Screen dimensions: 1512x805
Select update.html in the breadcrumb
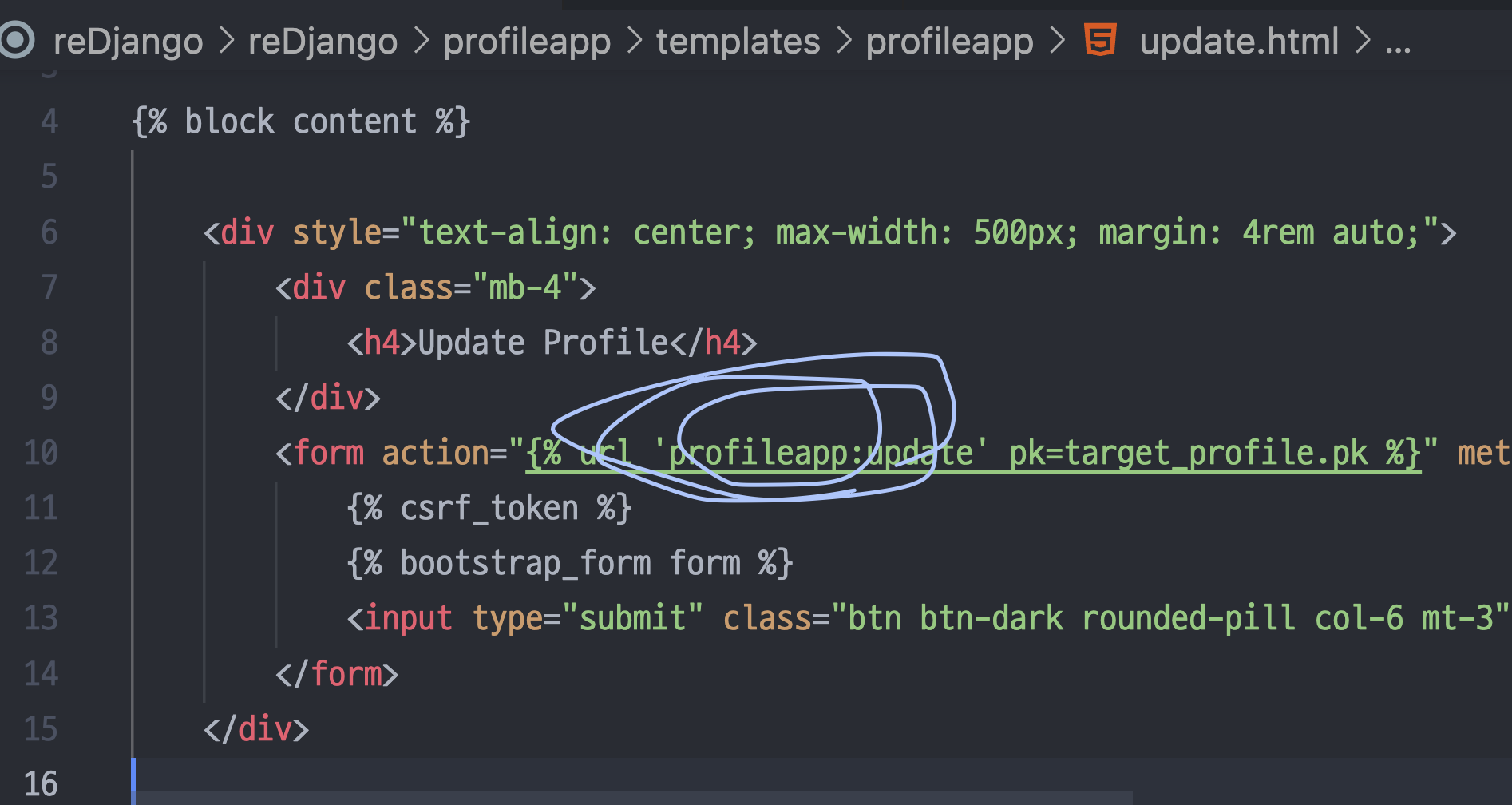click(x=1239, y=42)
